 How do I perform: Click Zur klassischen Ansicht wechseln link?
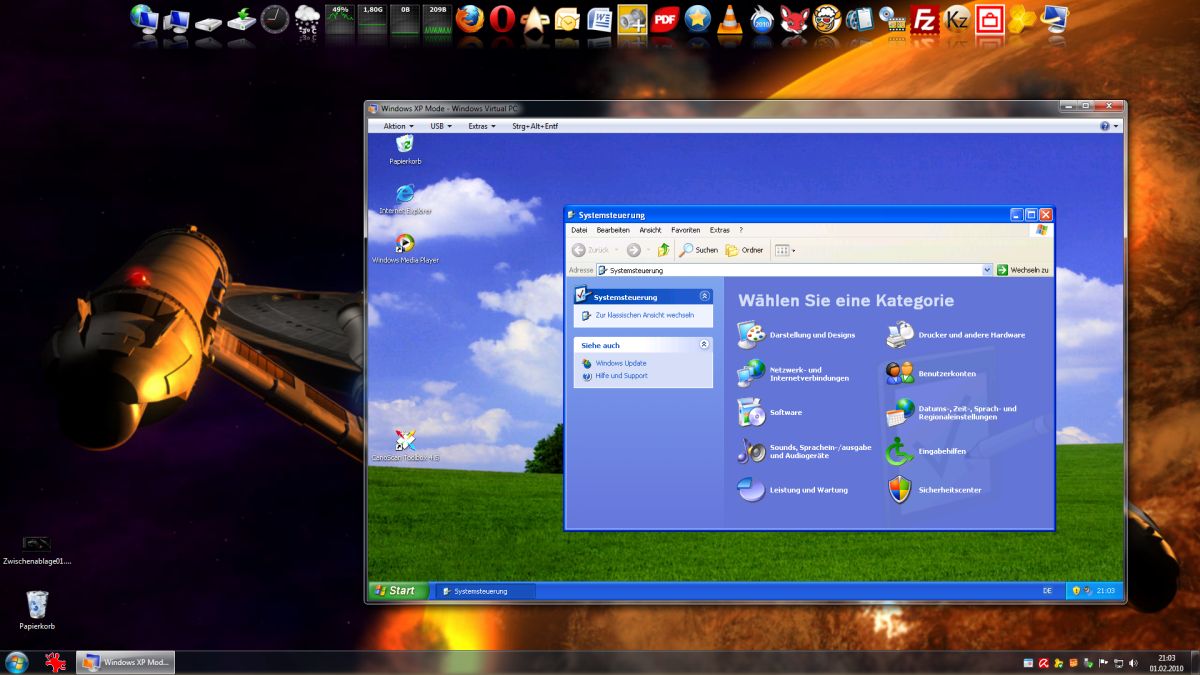(x=645, y=315)
